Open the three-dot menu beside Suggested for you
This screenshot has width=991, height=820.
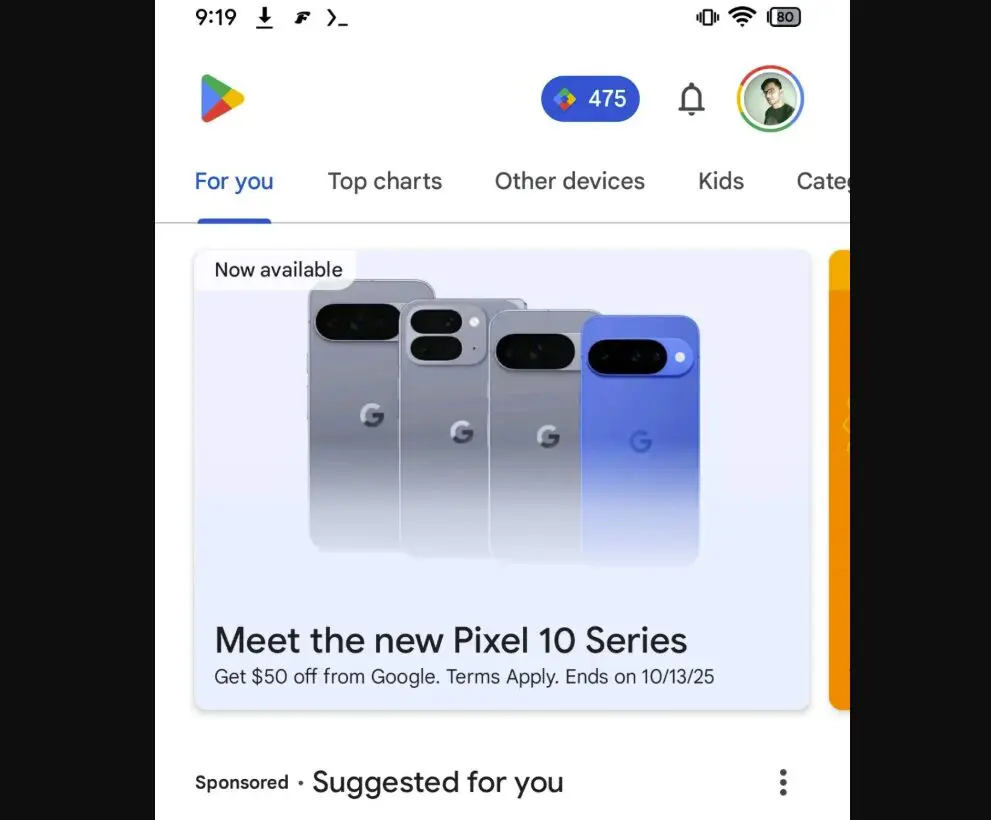783,783
